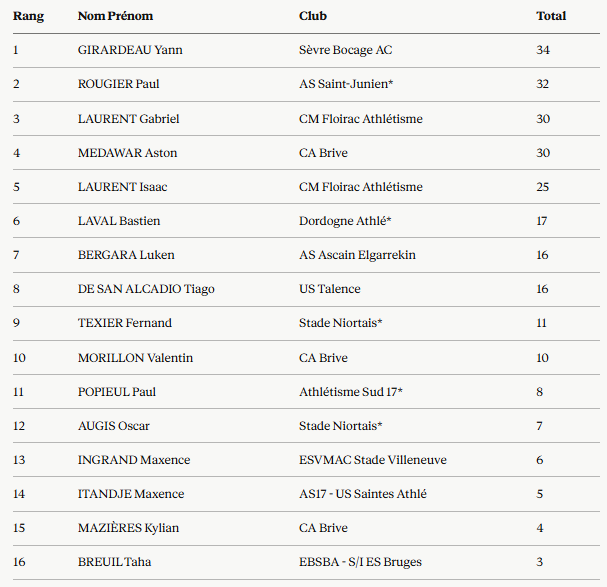Select ITANDJE Maxence name cell

coord(131,494)
